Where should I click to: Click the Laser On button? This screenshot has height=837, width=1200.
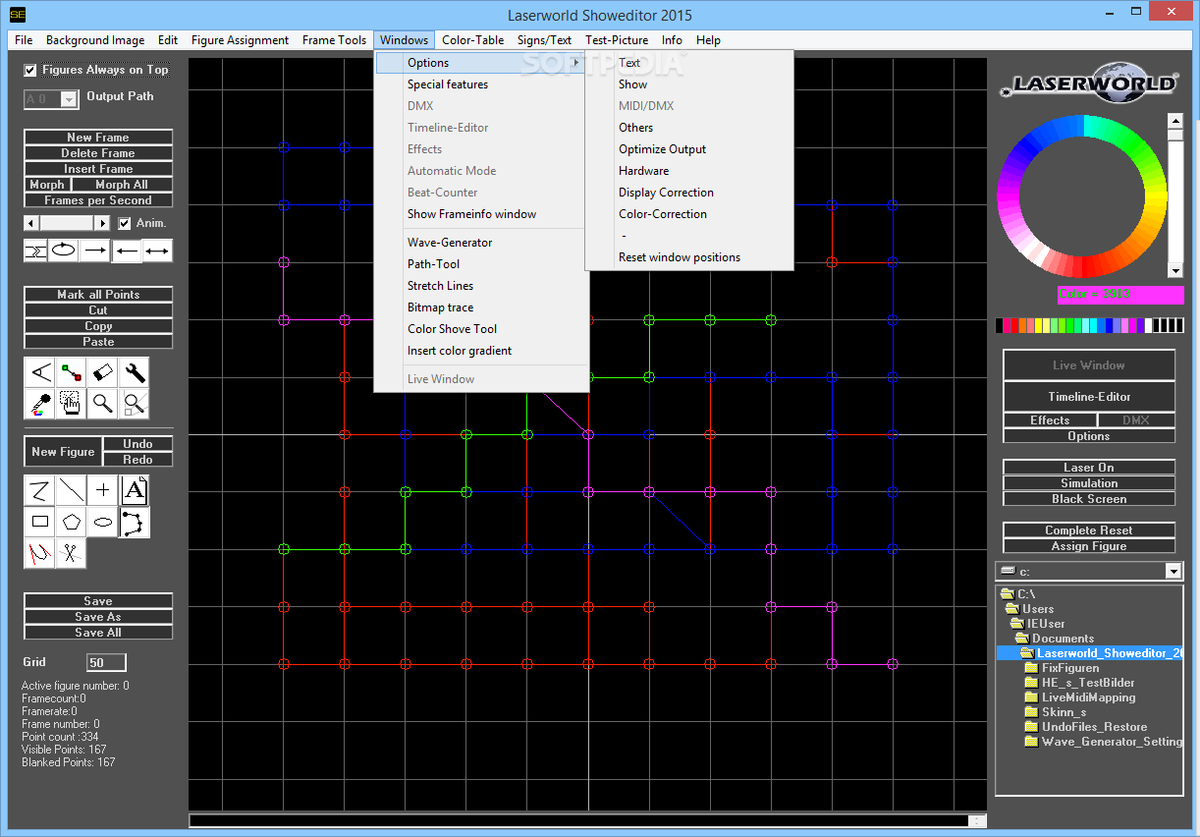pos(1089,468)
